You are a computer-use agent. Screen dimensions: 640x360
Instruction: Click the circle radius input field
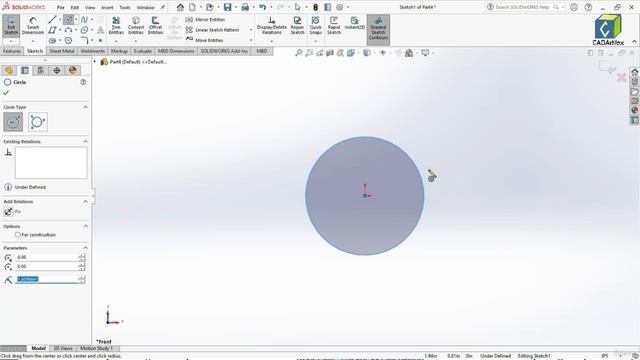click(x=47, y=279)
